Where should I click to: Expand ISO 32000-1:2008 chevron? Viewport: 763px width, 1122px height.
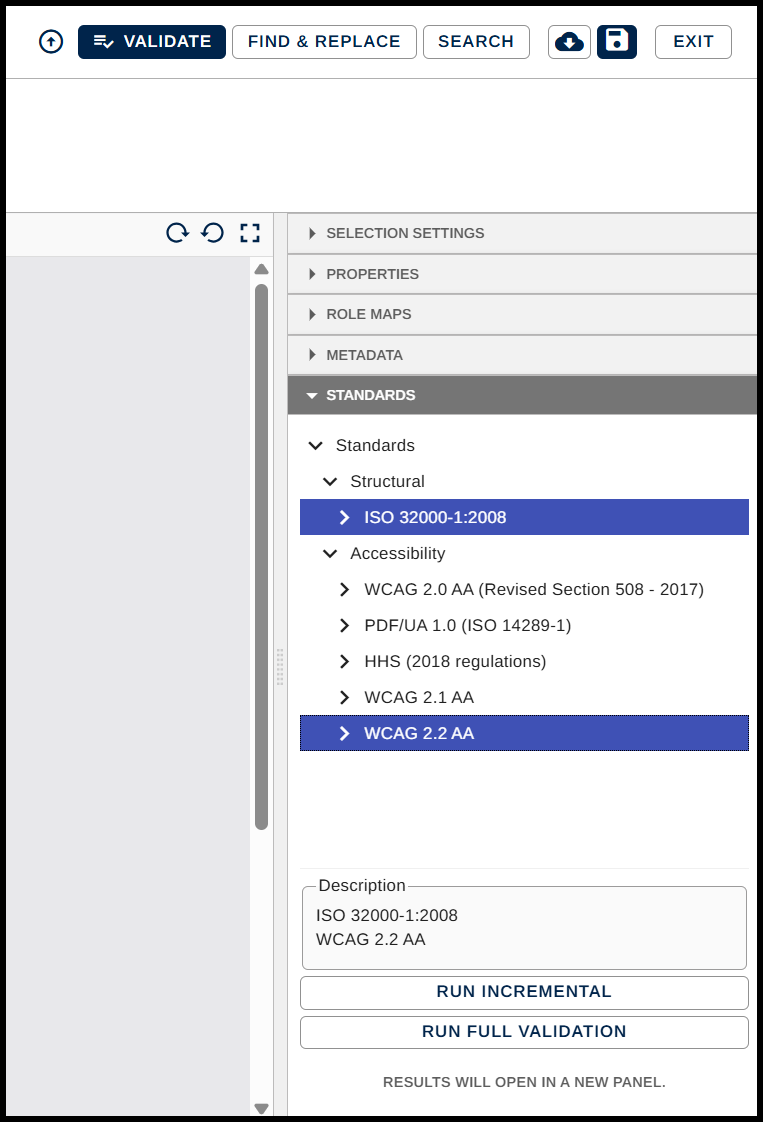pos(344,517)
